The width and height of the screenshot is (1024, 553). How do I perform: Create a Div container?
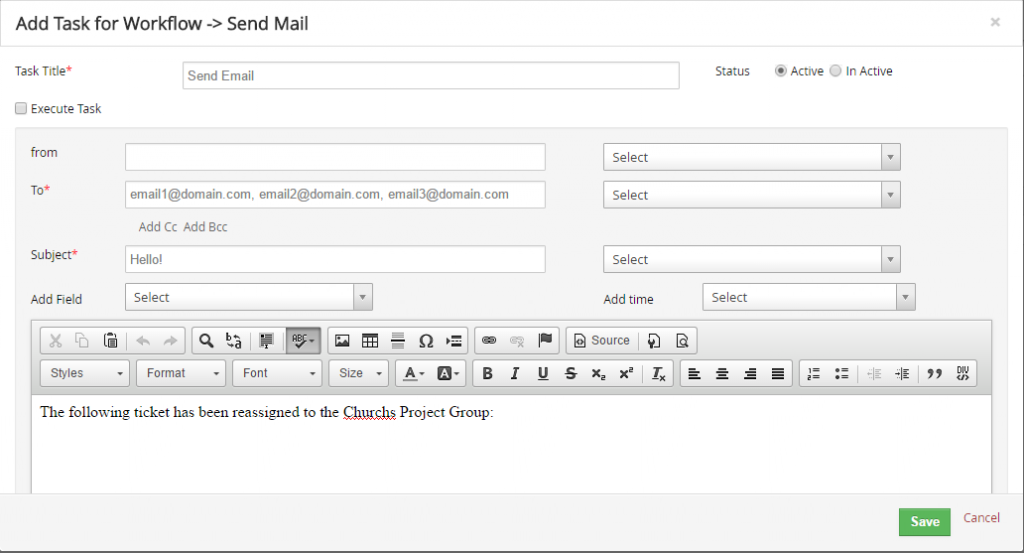(963, 373)
